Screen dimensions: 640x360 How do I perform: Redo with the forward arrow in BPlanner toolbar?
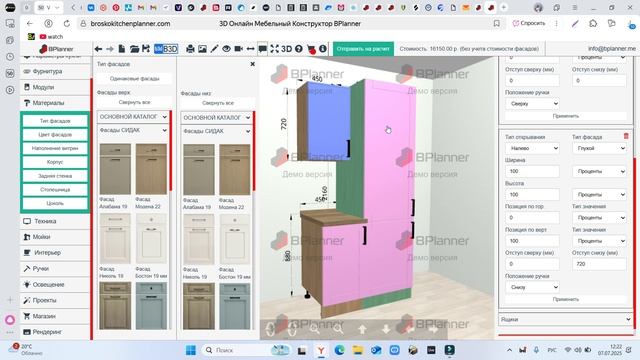tap(110, 49)
